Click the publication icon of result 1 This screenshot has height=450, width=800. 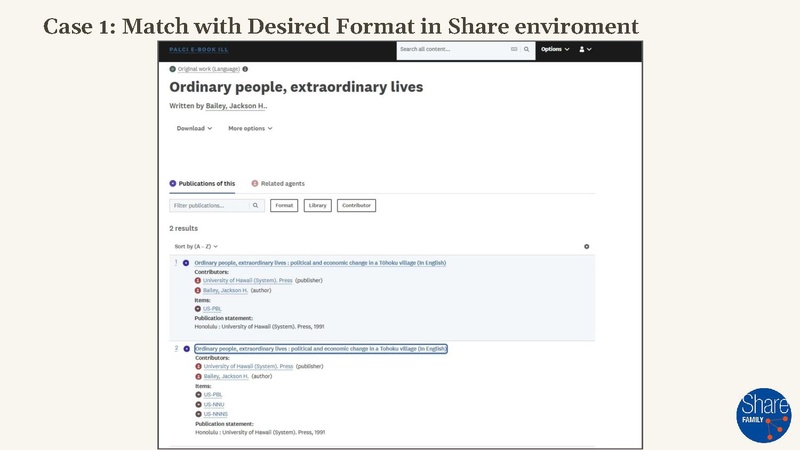click(x=186, y=263)
